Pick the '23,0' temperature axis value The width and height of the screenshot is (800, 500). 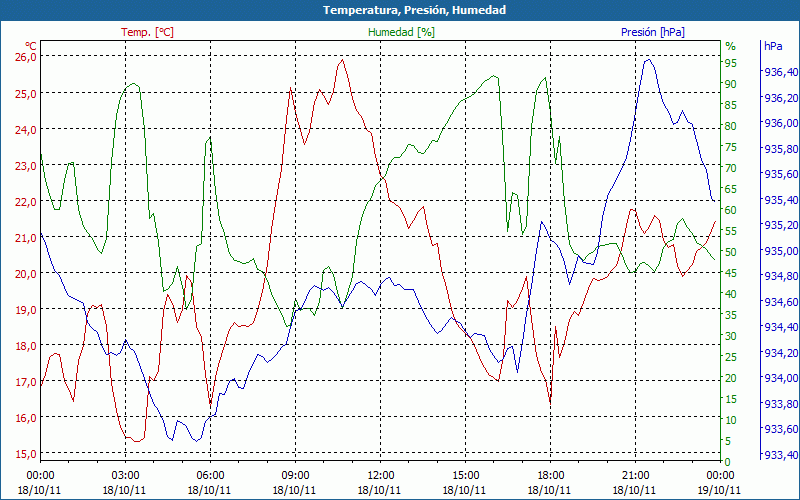point(27,166)
